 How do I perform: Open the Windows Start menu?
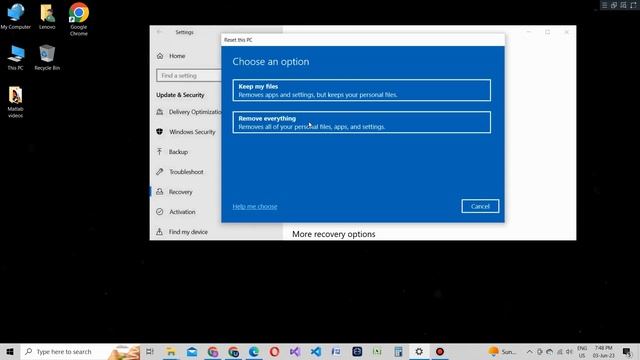10,351
